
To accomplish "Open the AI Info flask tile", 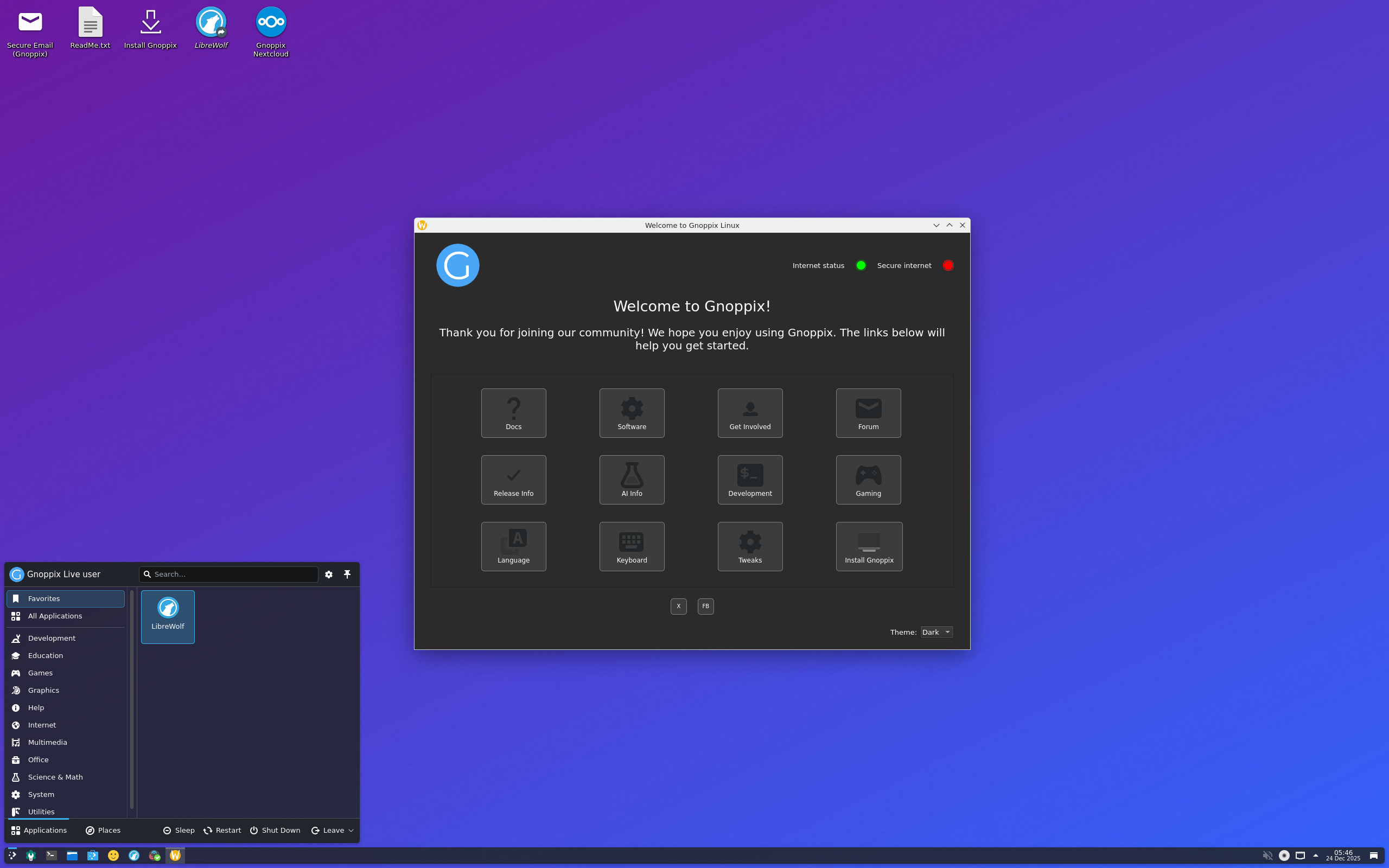I will pyautogui.click(x=632, y=480).
